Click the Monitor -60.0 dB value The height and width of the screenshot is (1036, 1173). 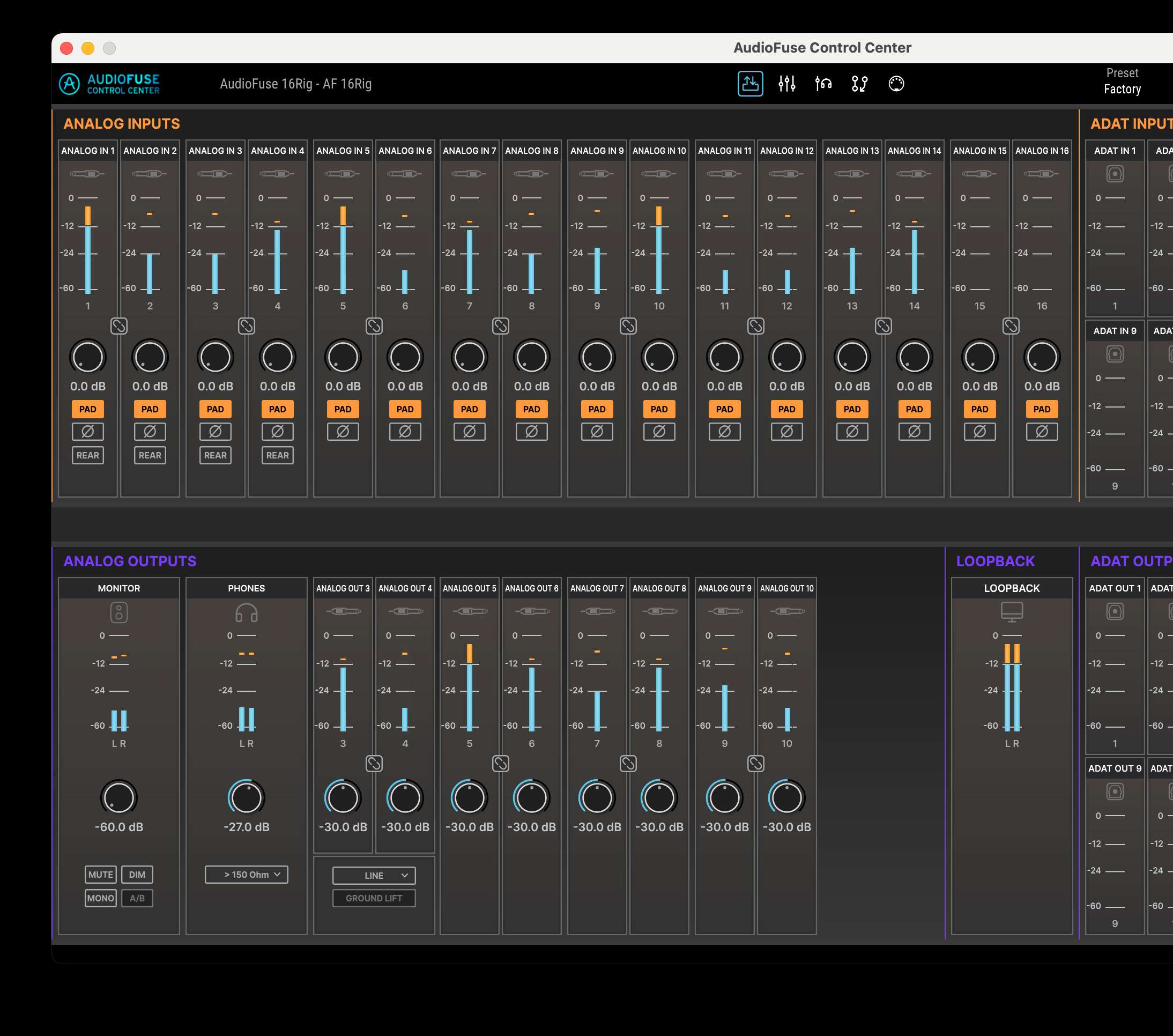pyautogui.click(x=119, y=827)
